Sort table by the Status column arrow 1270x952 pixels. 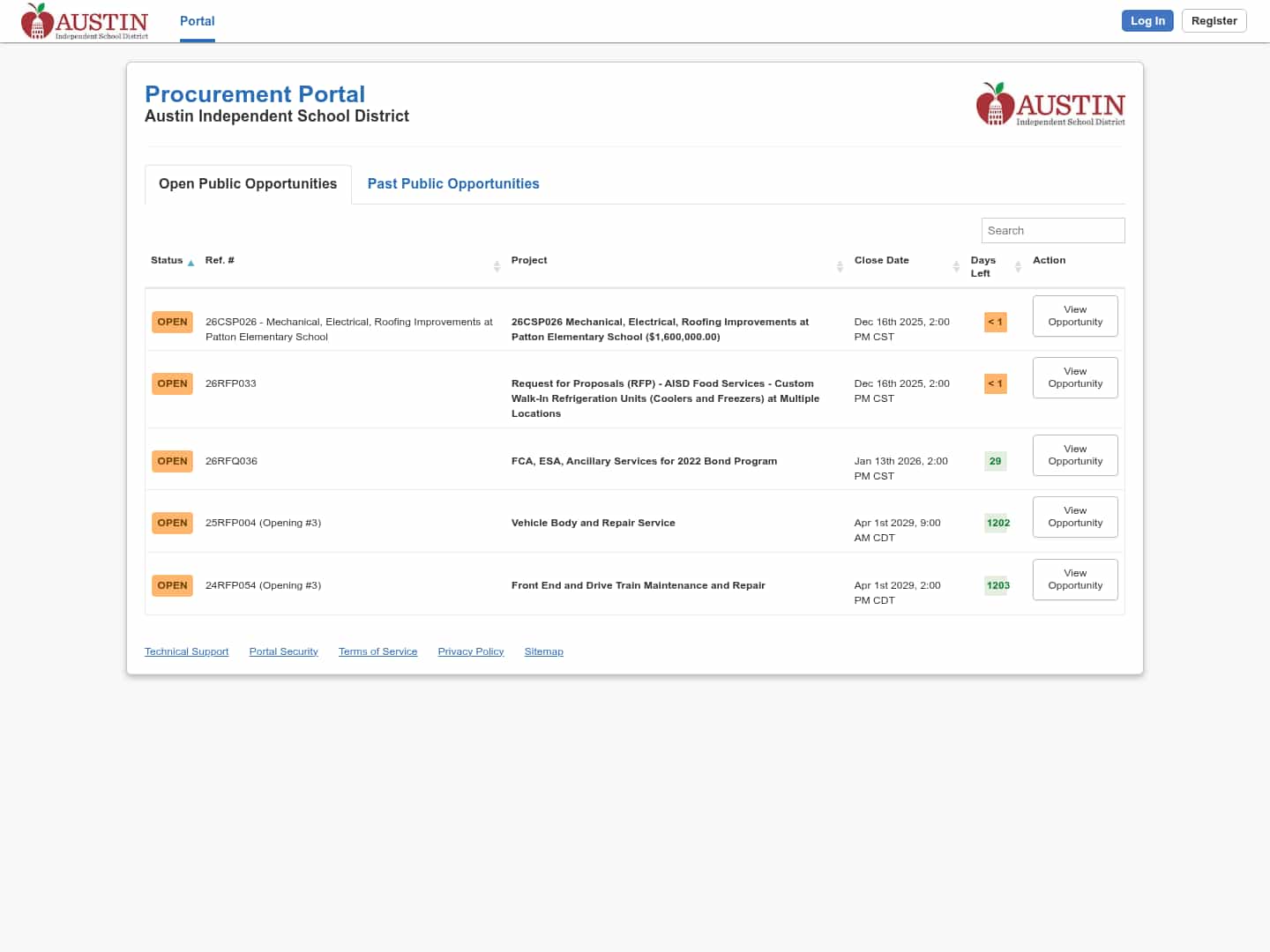tap(190, 263)
